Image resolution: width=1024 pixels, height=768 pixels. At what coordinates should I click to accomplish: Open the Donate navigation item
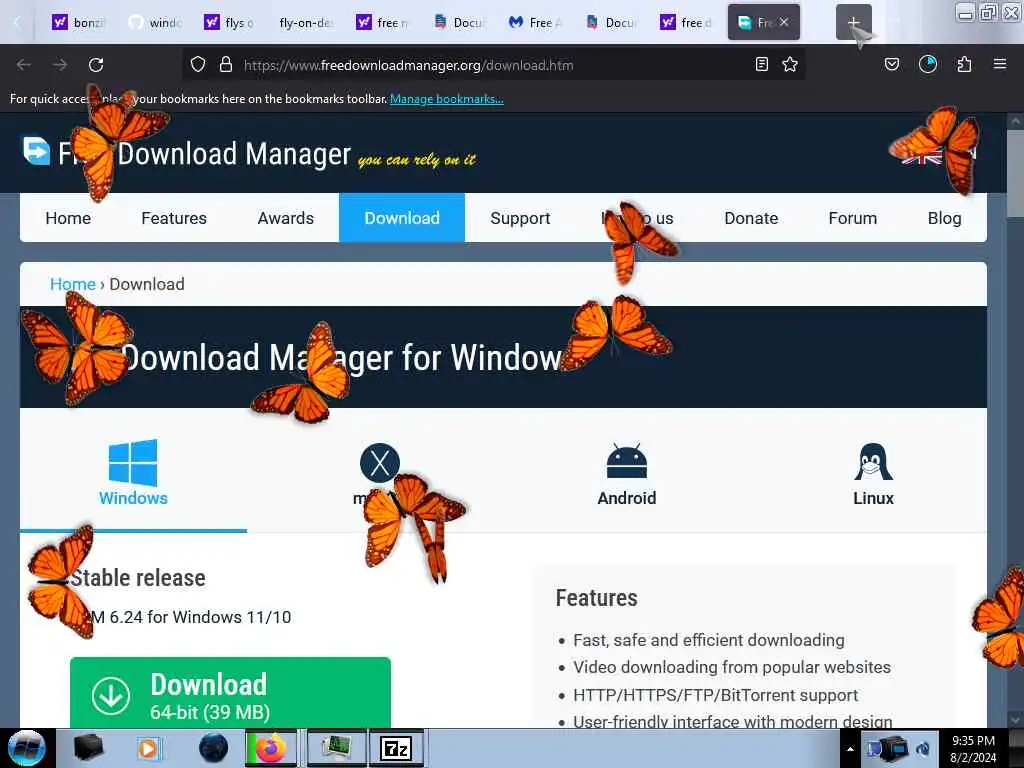[x=751, y=218]
